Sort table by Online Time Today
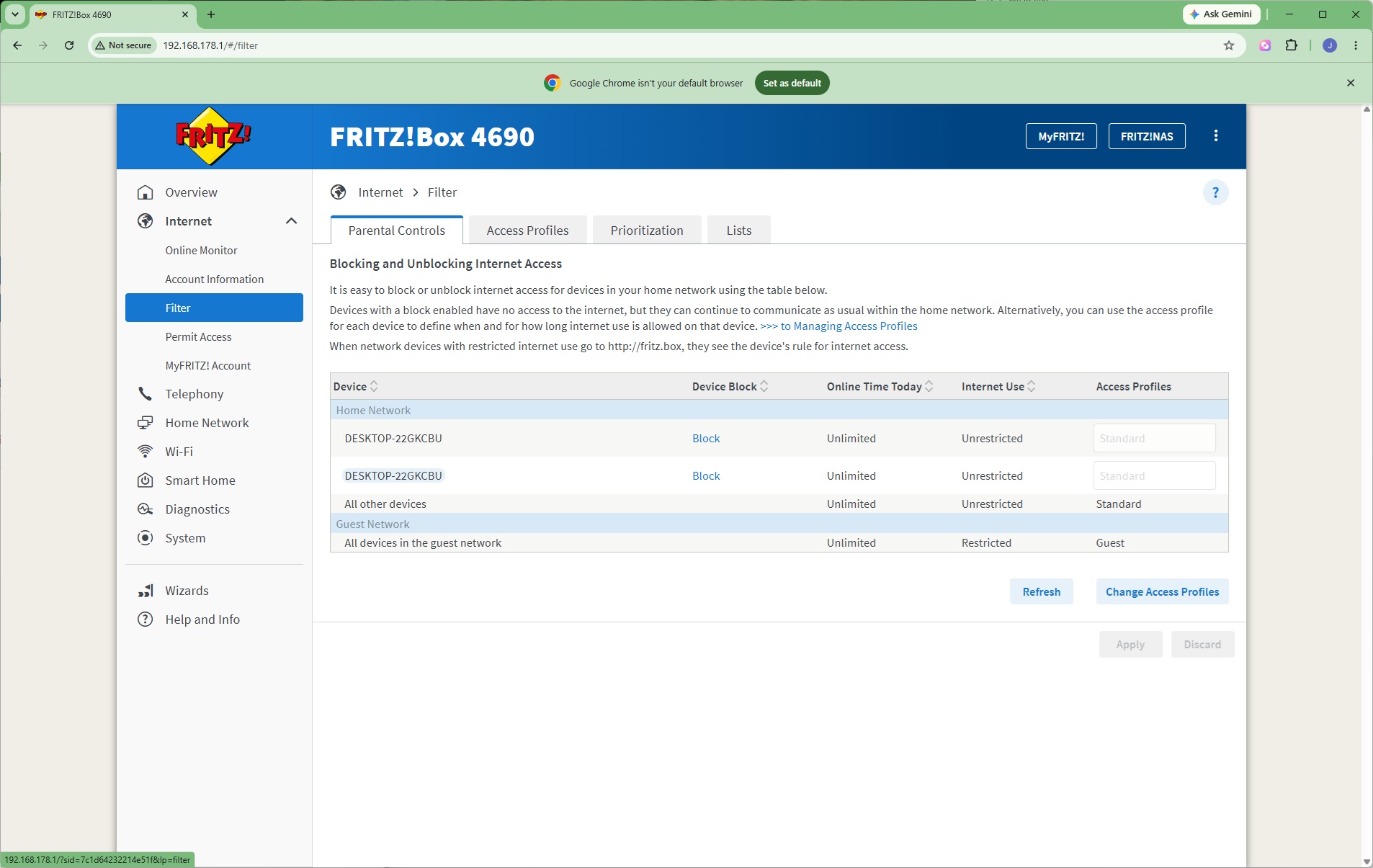The image size is (1373, 868). pyautogui.click(x=929, y=387)
